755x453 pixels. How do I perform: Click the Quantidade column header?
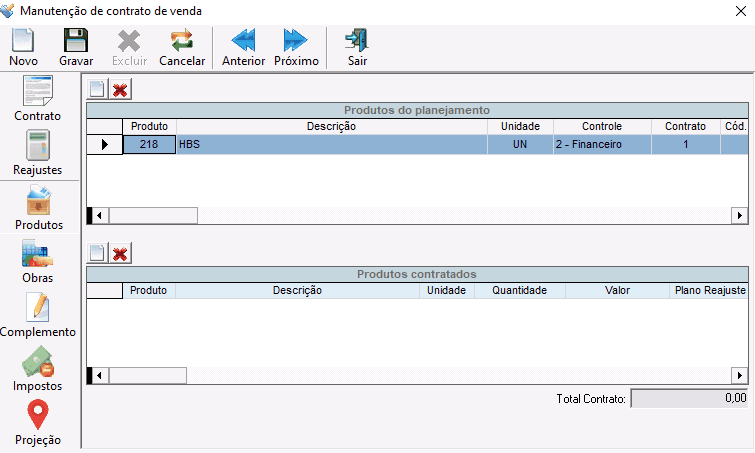pos(520,291)
